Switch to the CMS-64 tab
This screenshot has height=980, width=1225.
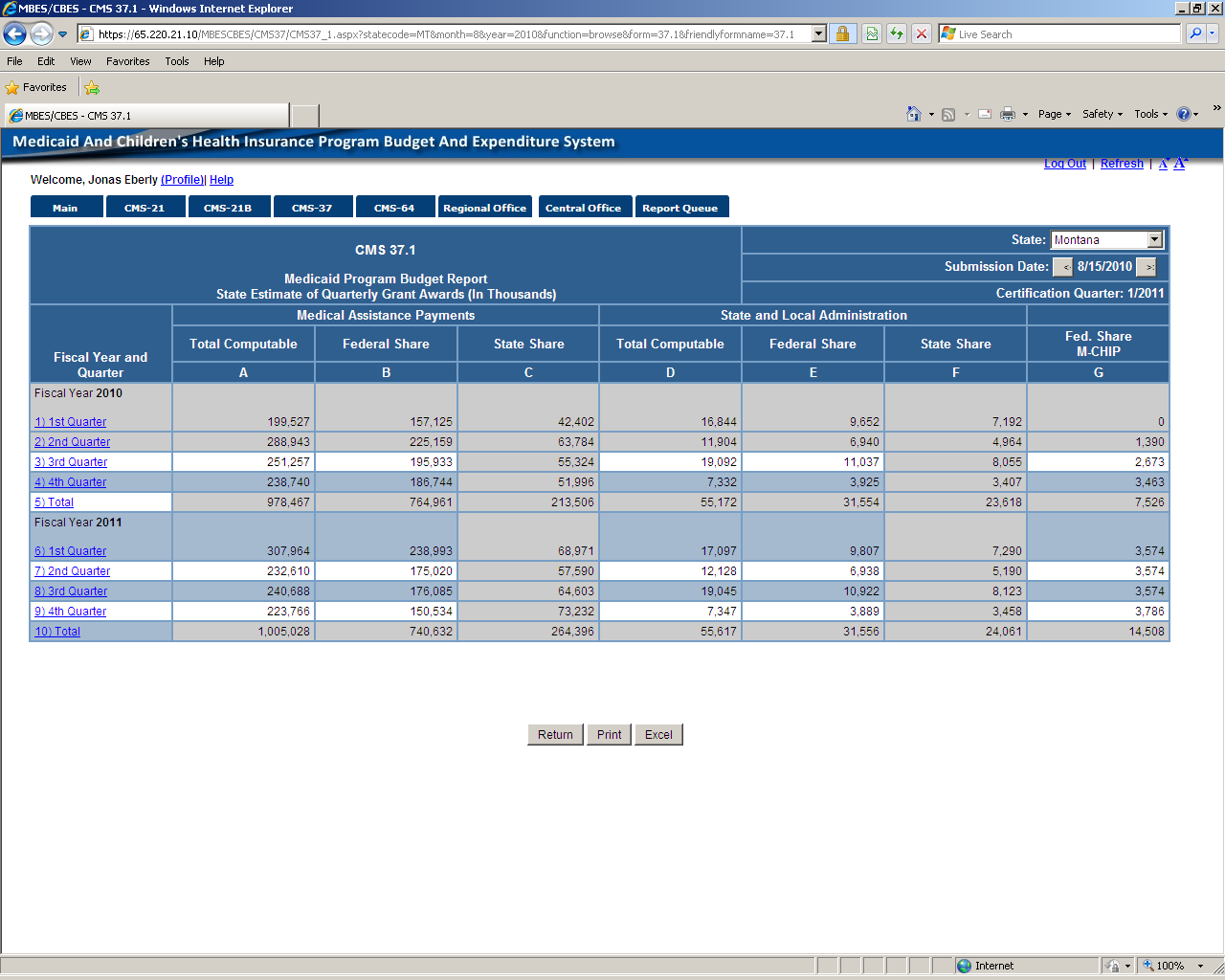394,208
